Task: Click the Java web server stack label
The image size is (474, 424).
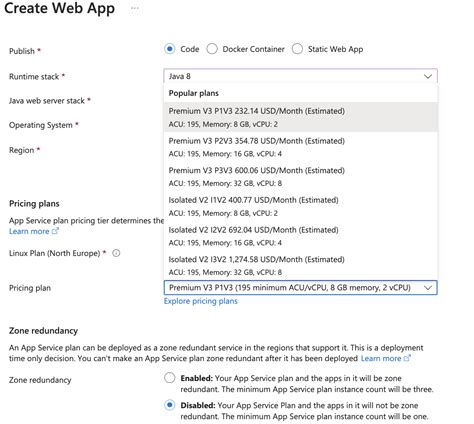Action: point(47,101)
